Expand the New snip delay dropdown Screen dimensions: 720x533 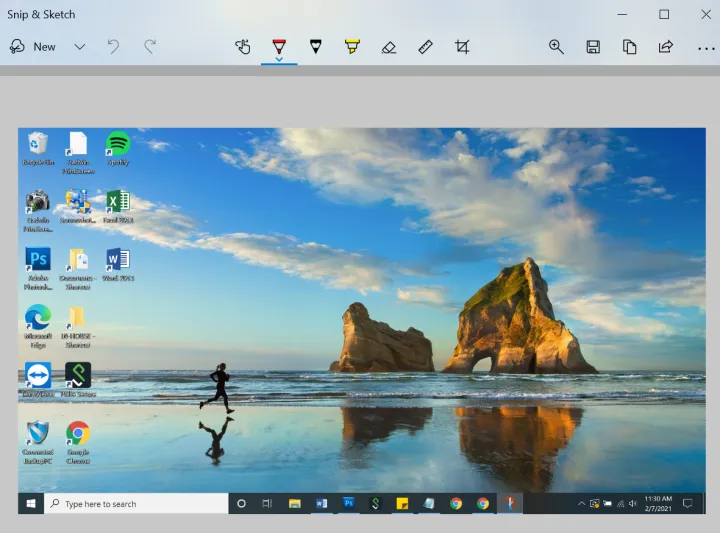[x=80, y=47]
